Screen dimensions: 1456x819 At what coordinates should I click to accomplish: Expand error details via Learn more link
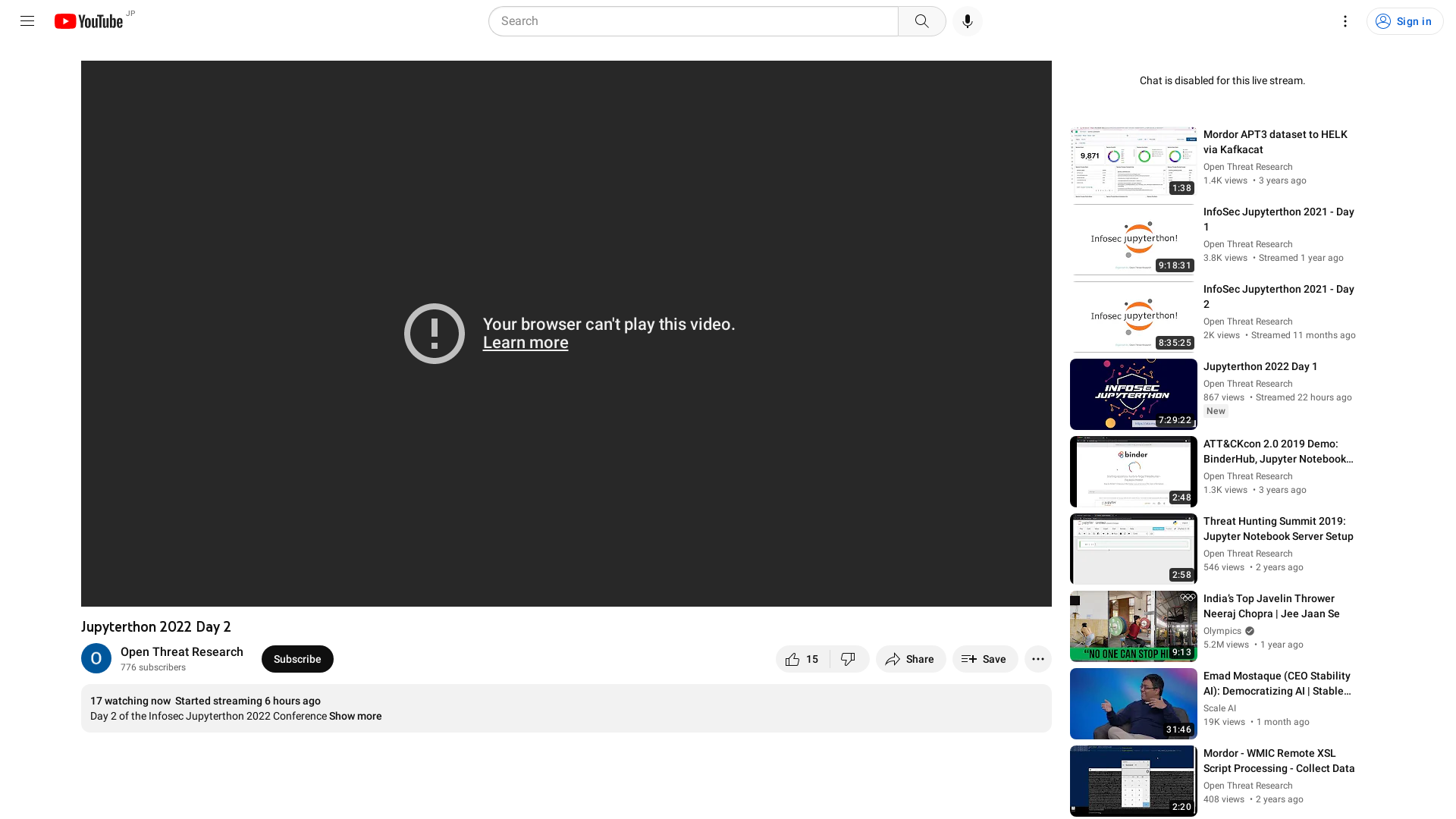(525, 343)
